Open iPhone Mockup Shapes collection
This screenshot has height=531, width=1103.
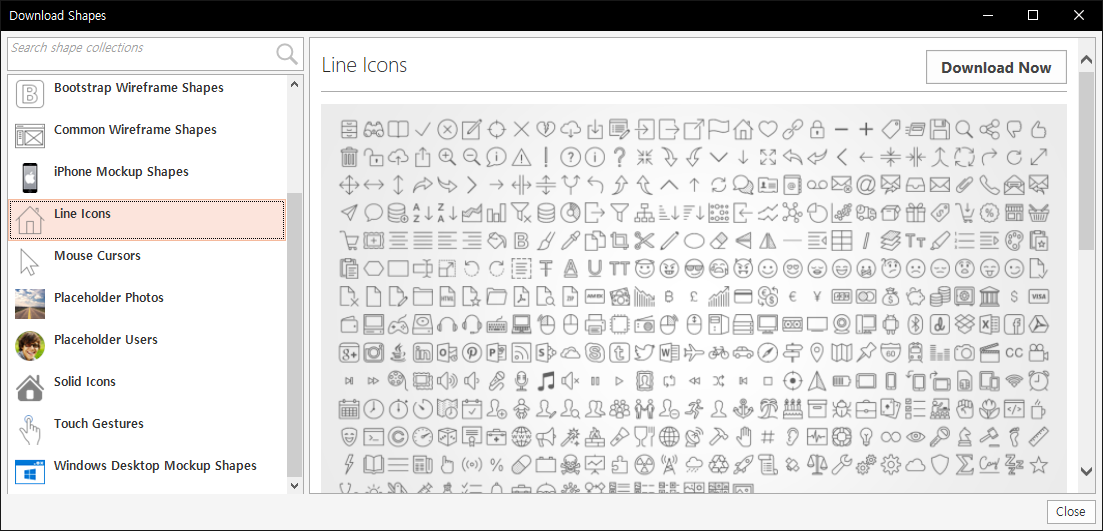148,178
